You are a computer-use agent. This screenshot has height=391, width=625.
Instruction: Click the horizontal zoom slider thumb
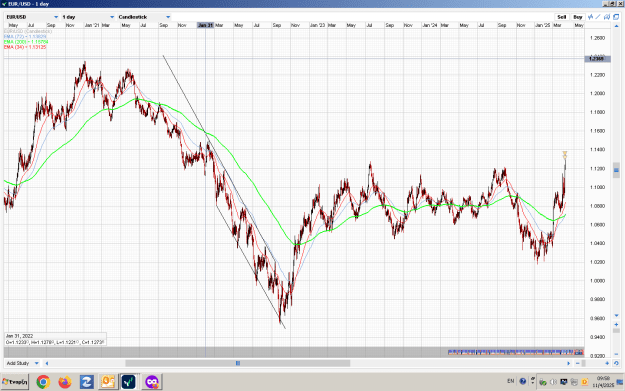coord(584,363)
